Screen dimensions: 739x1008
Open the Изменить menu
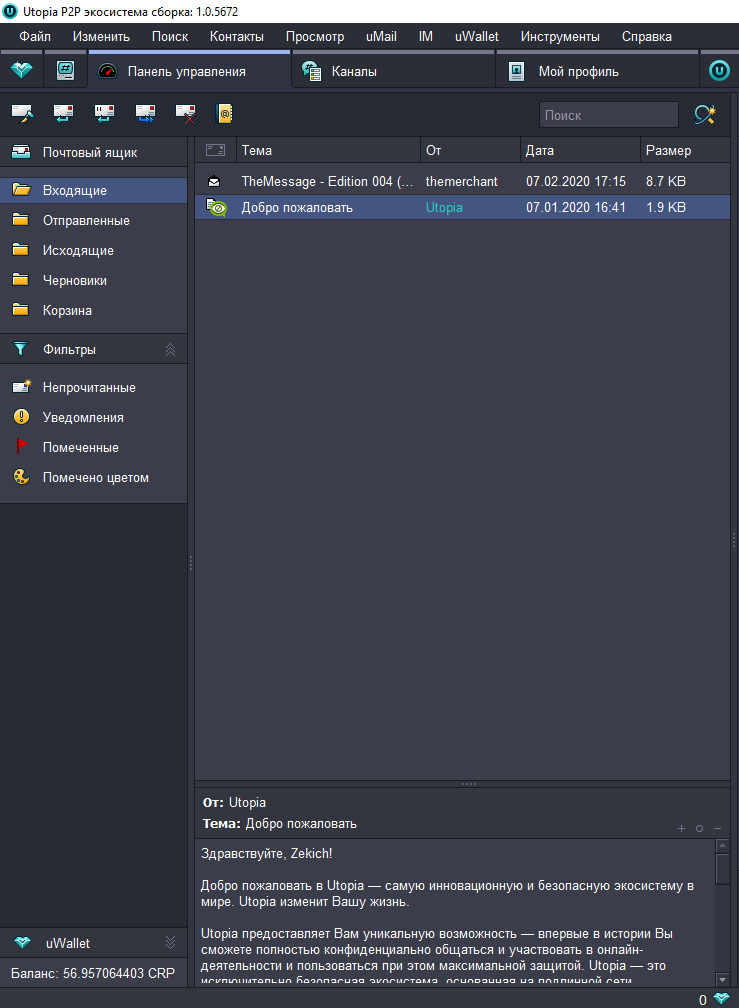101,37
